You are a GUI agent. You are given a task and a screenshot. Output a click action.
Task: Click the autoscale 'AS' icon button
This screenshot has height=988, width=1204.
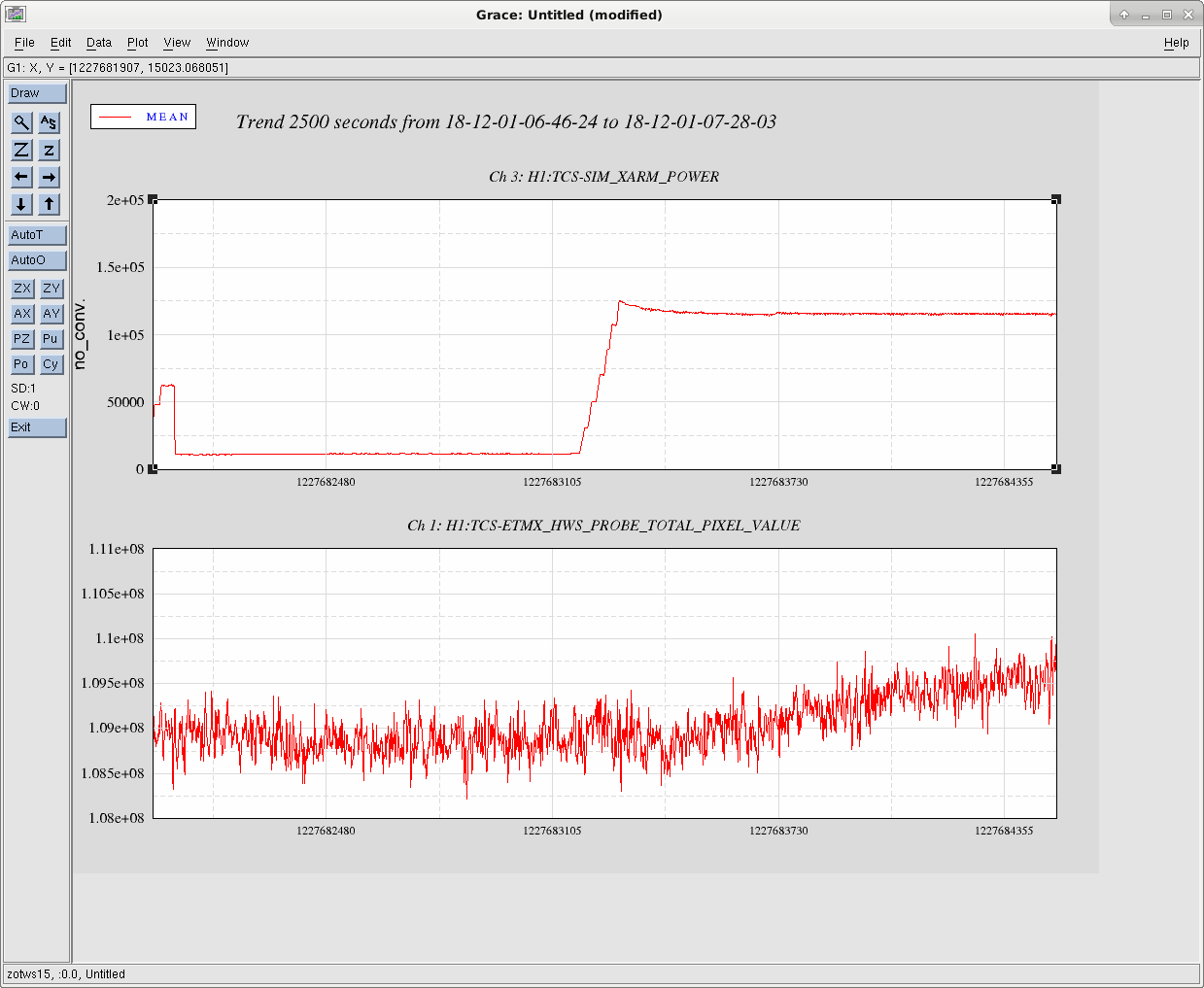49,122
